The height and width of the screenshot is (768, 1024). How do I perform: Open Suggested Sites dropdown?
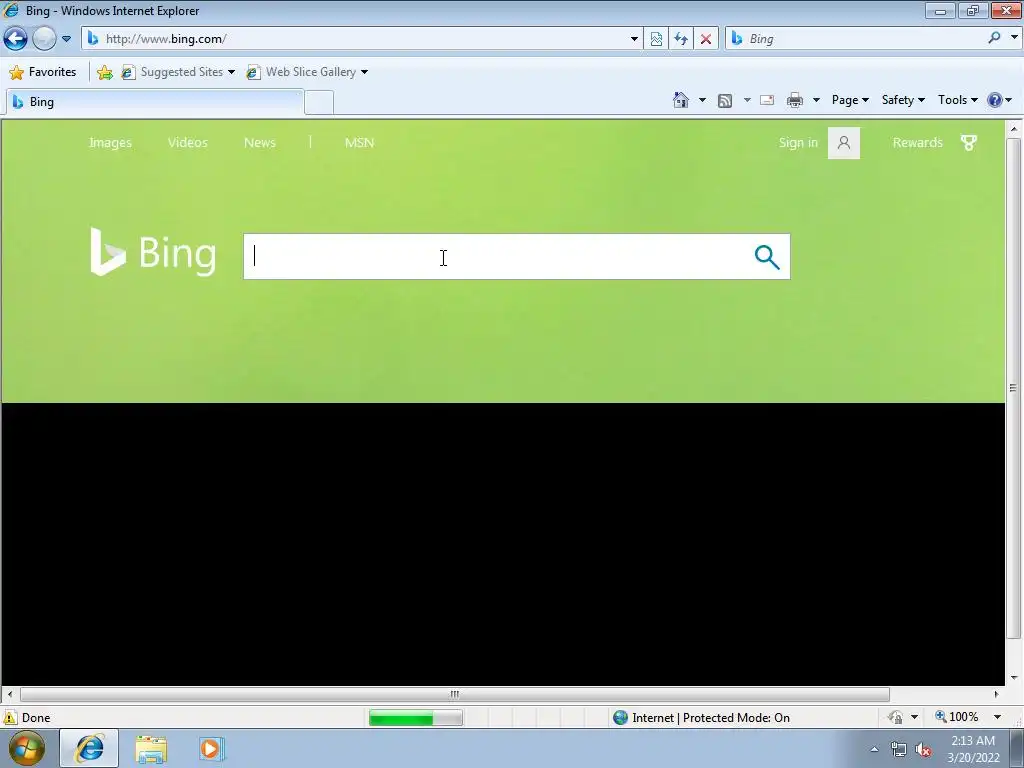[178, 72]
